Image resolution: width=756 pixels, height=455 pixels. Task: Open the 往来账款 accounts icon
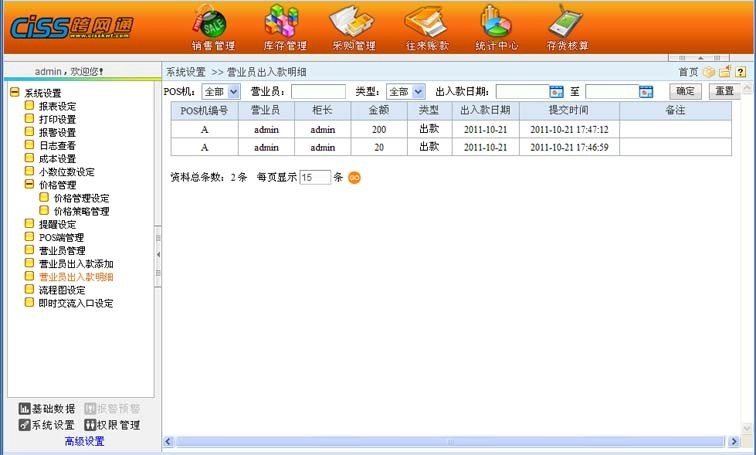426,24
